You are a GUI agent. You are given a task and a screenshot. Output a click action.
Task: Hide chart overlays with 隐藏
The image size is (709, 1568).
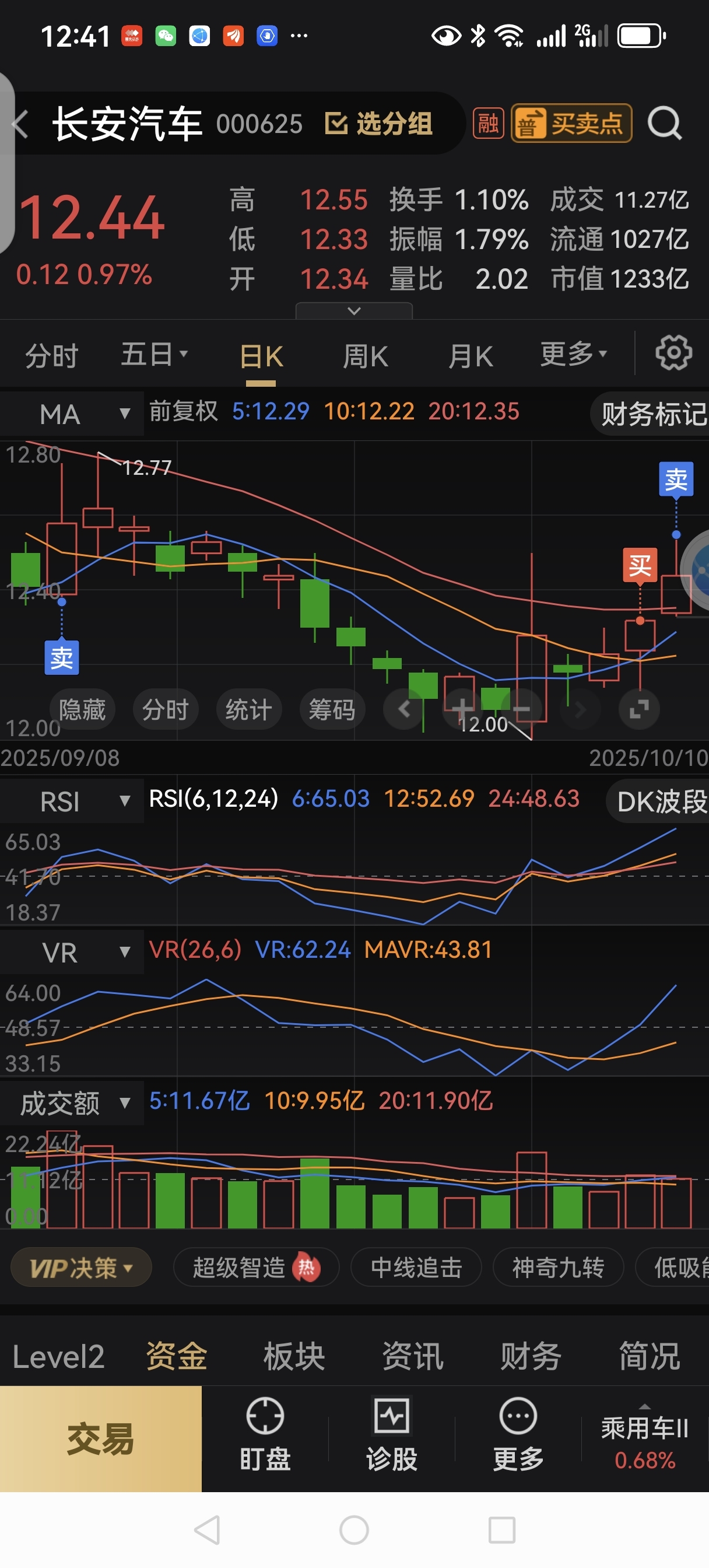pos(82,709)
